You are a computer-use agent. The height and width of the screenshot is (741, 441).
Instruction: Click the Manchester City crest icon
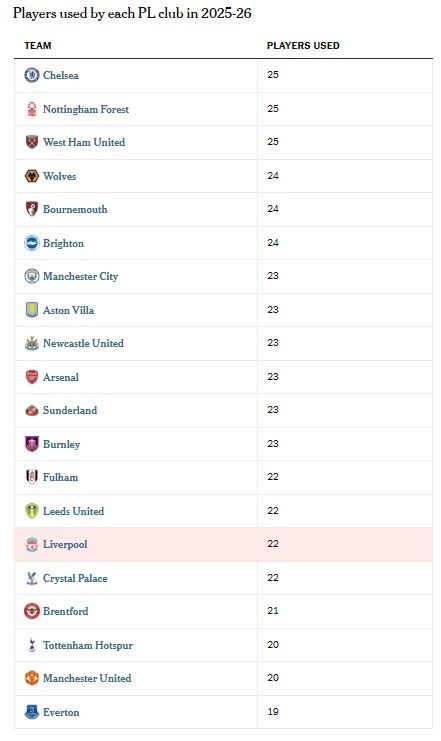pos(32,276)
